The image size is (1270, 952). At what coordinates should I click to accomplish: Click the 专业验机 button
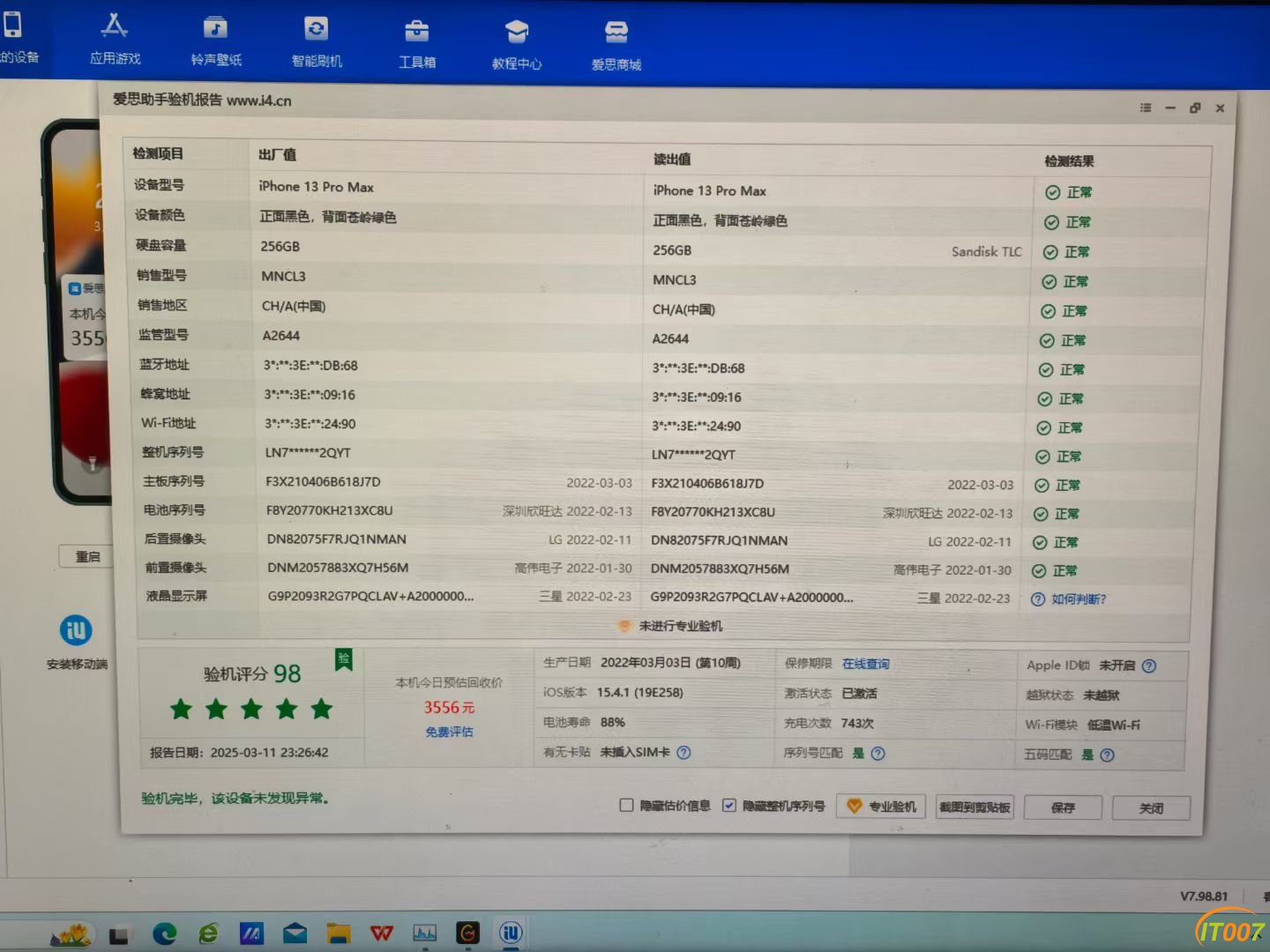(x=881, y=806)
